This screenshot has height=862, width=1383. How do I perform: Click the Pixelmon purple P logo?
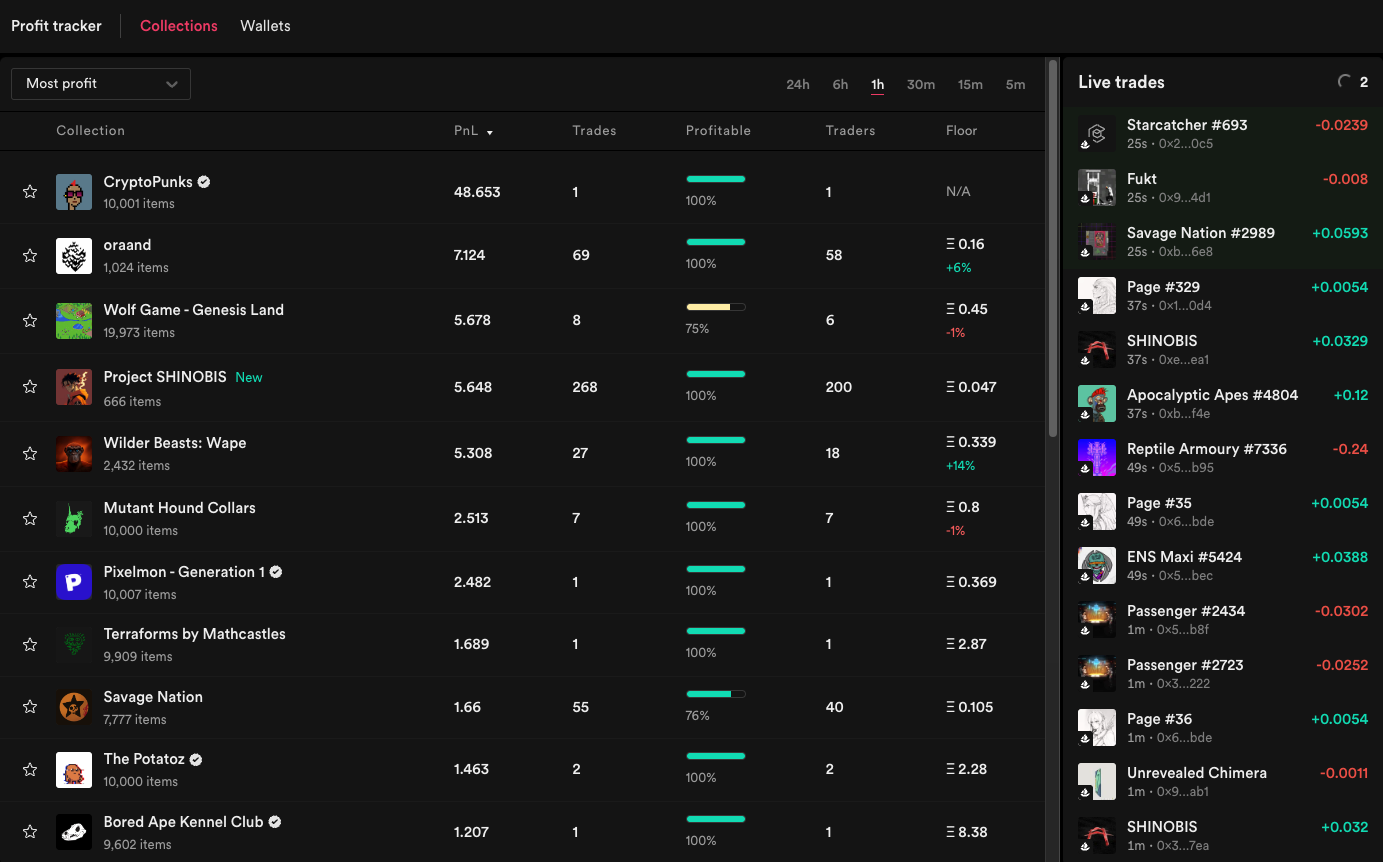tap(74, 582)
